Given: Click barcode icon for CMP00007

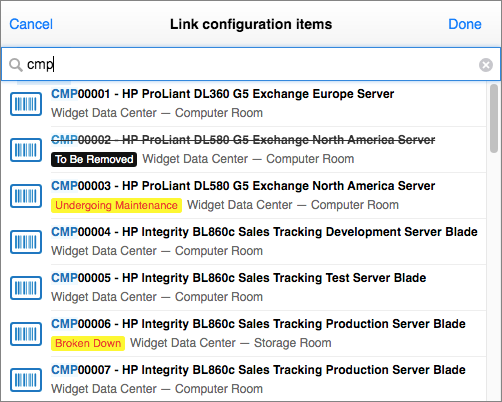Looking at the screenshot, I should (x=26, y=380).
